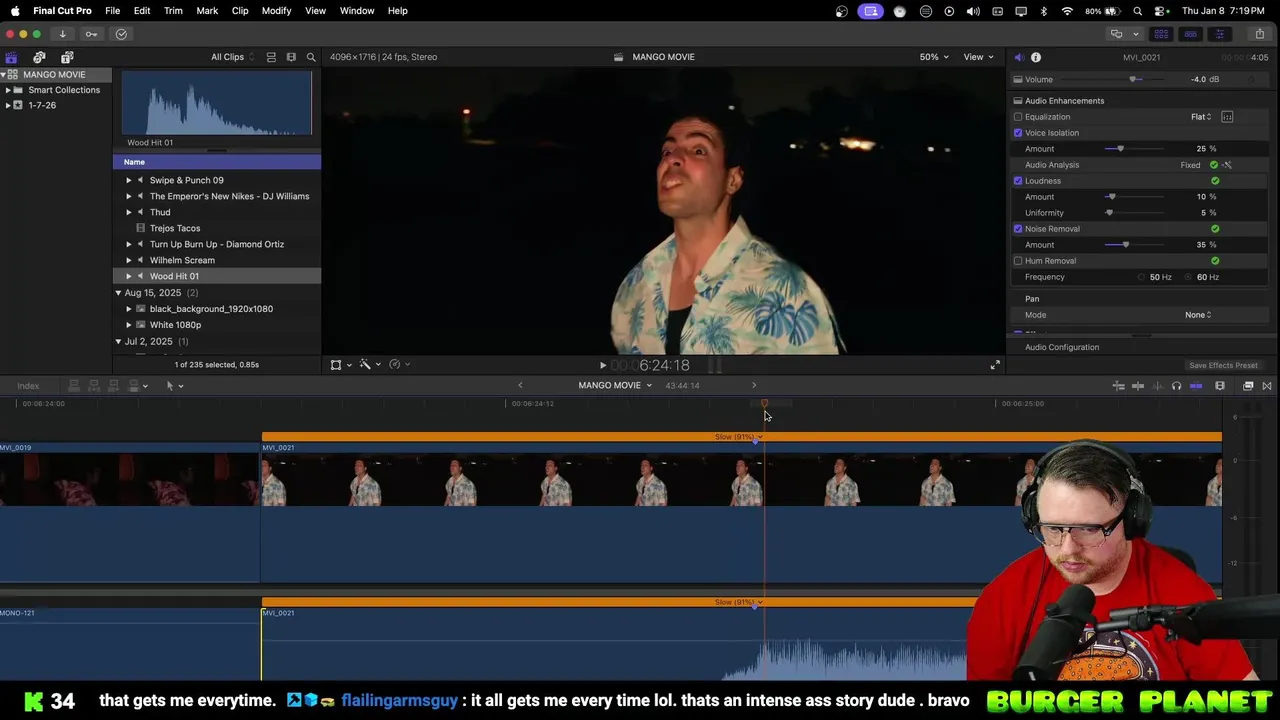Open the equalizer controls button
The width and height of the screenshot is (1280, 720).
pos(1227,117)
